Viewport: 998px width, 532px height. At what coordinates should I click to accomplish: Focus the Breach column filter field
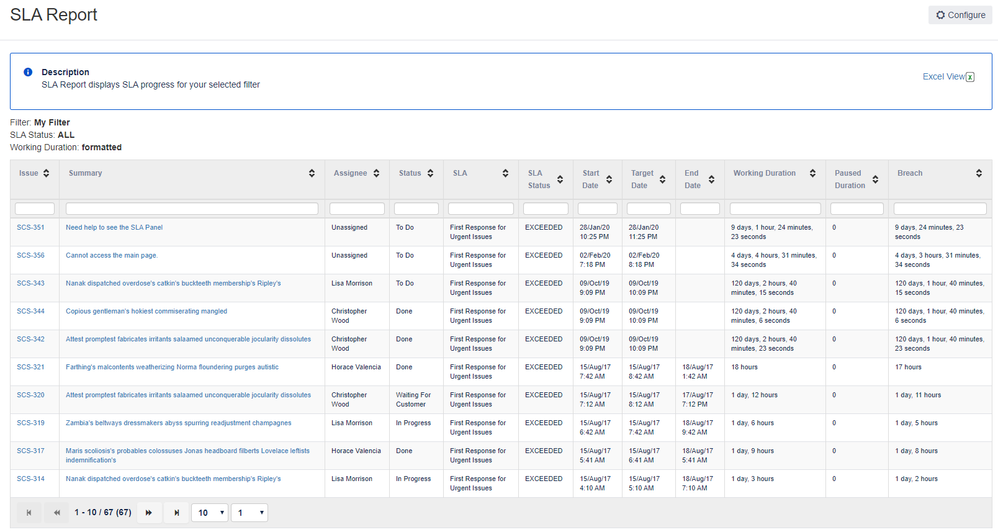[940, 209]
